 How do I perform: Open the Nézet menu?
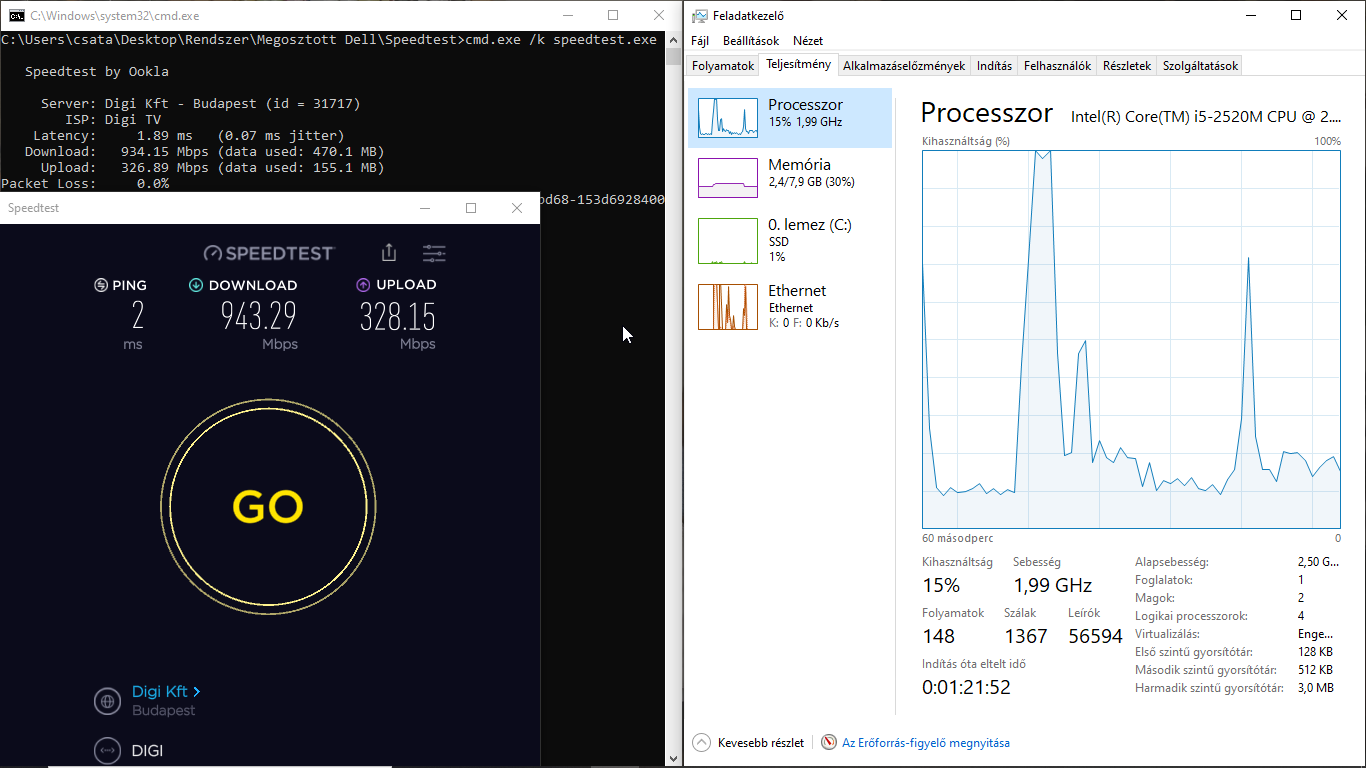808,41
